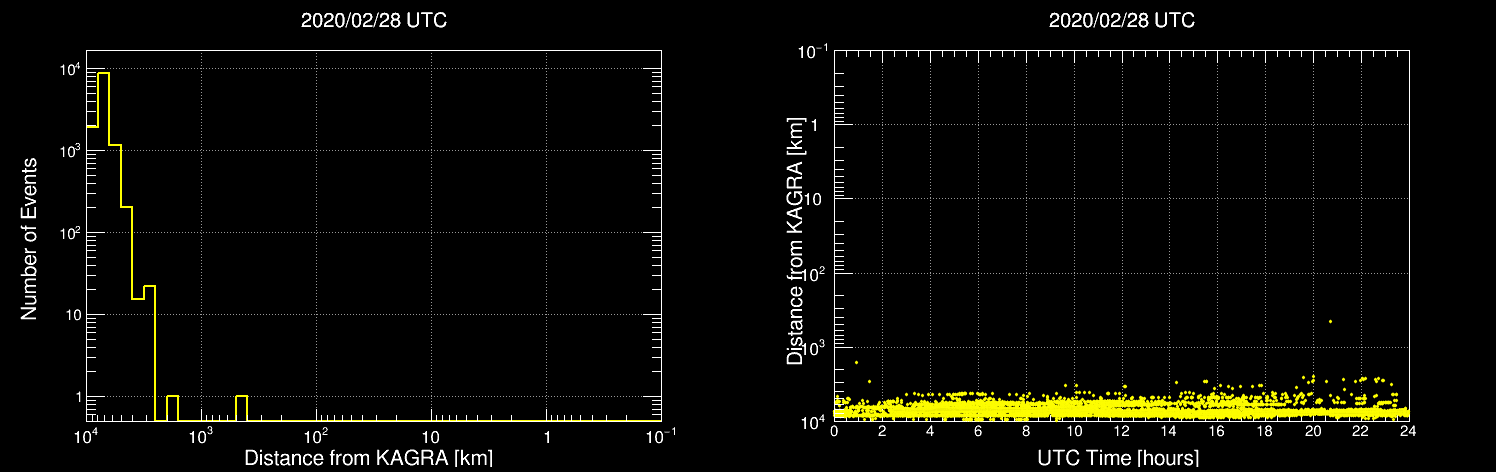Click the 16 tick on UTC Time axis
Screen dimensions: 1496x472
tap(1217, 432)
